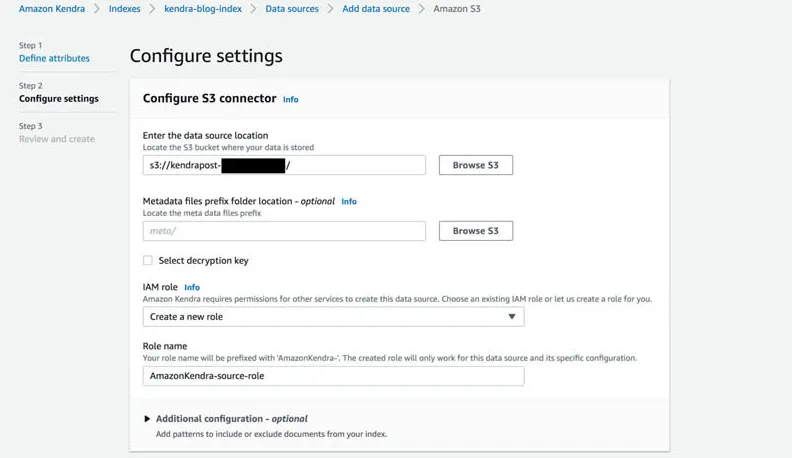Open the Amazon Kendra breadcrumb link
792x458 pixels.
tap(52, 9)
